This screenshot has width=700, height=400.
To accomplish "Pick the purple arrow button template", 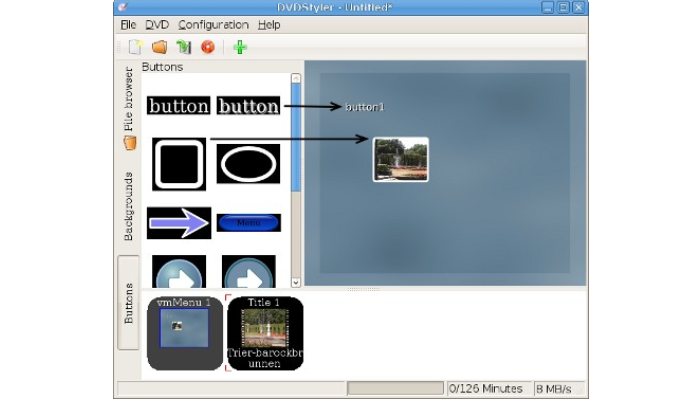I will tap(178, 223).
